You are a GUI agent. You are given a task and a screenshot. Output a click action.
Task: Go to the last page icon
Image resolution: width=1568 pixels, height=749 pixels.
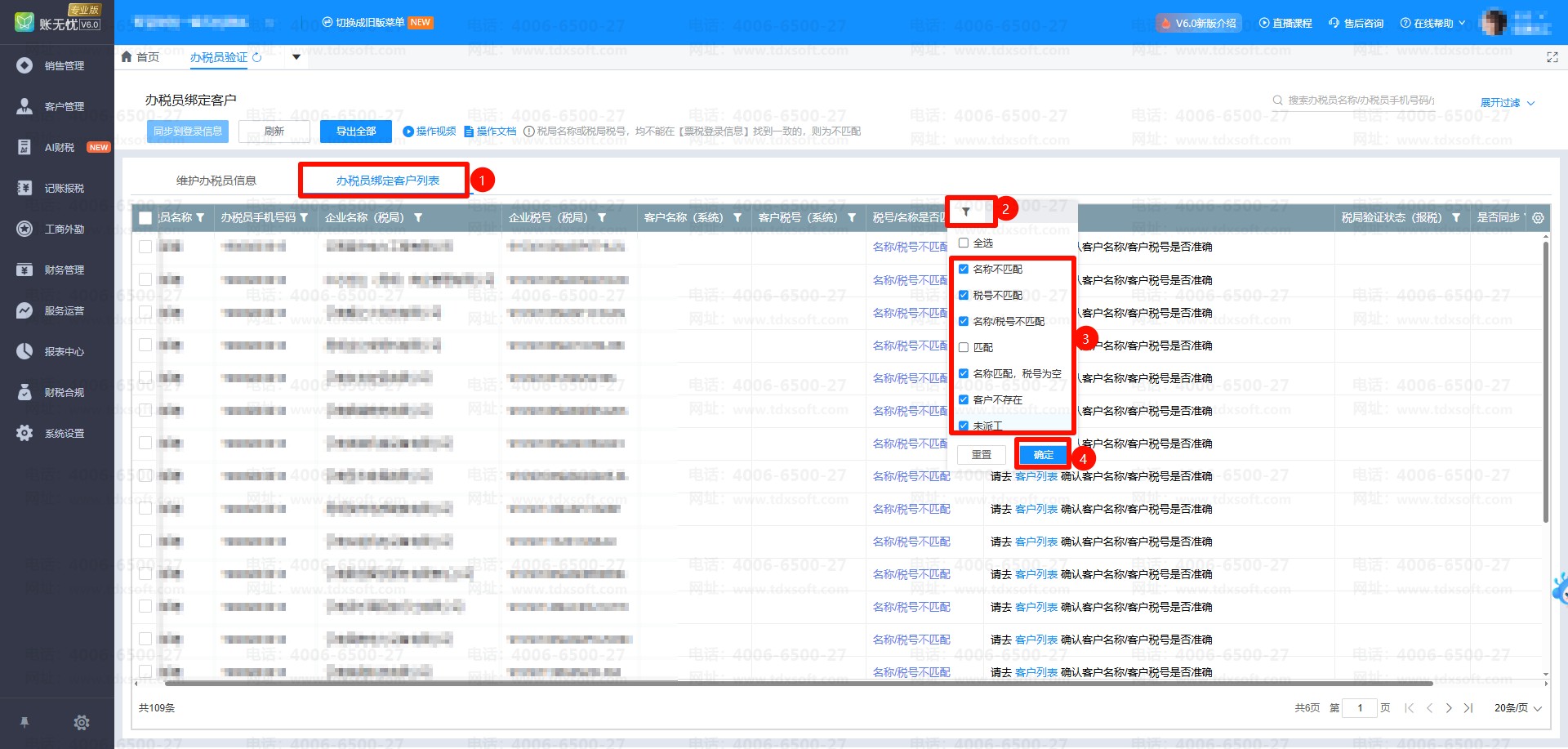click(x=1468, y=708)
